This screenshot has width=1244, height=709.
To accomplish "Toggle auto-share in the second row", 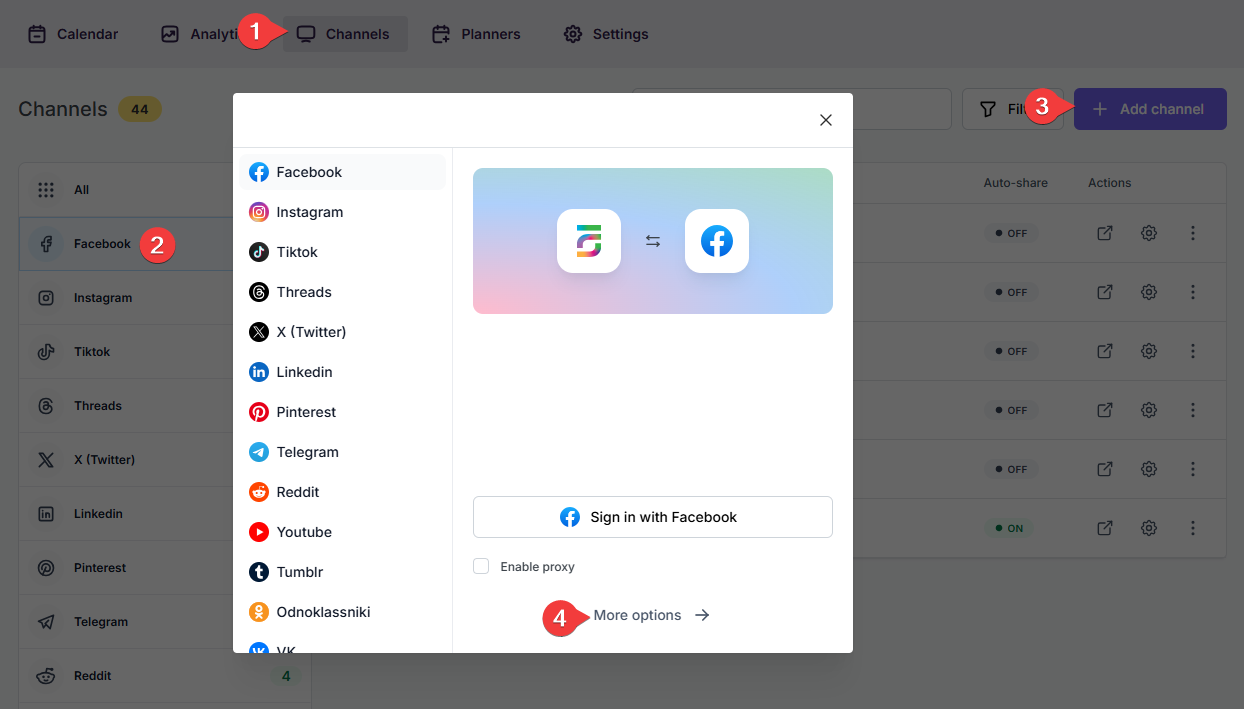I will click(x=1010, y=292).
